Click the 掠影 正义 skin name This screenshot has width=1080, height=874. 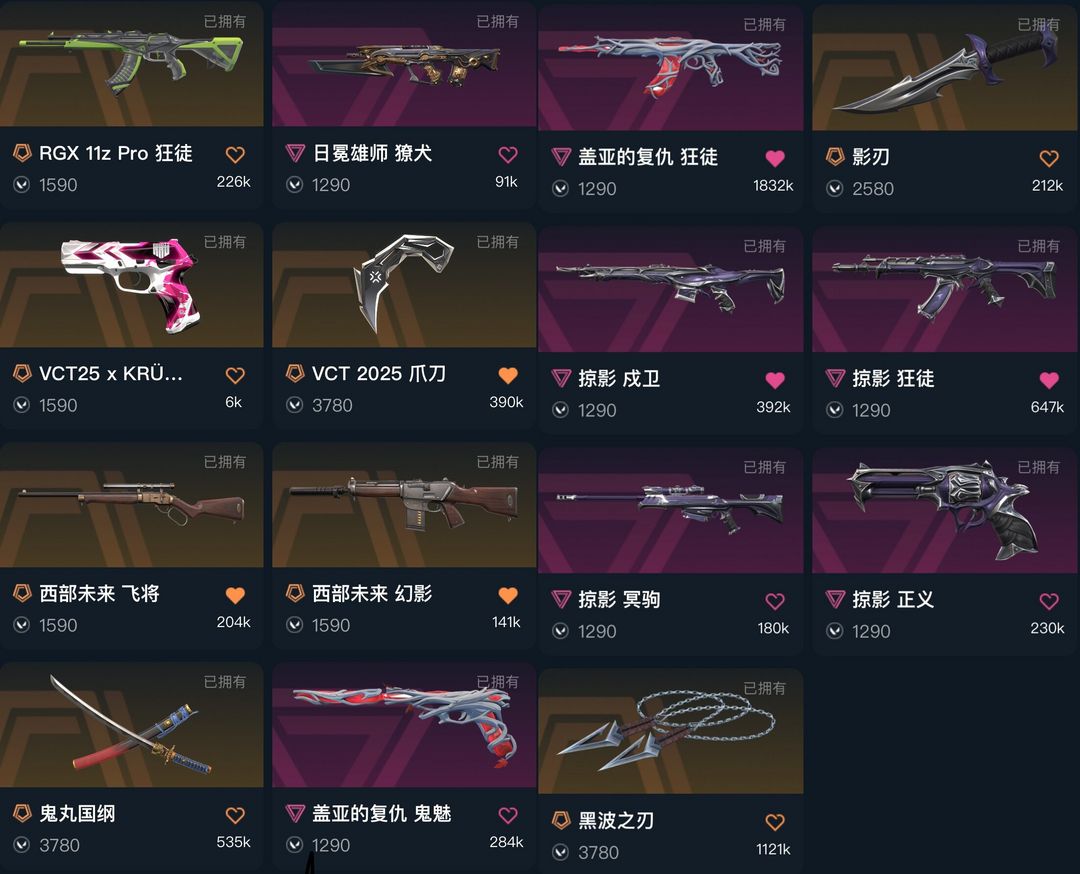pos(893,599)
